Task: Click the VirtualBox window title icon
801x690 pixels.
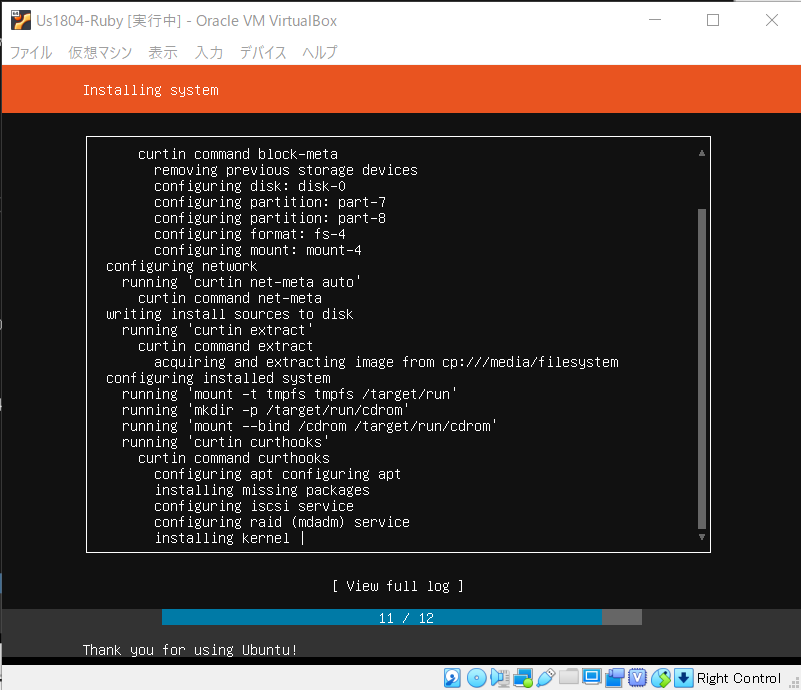Action: click(21, 20)
